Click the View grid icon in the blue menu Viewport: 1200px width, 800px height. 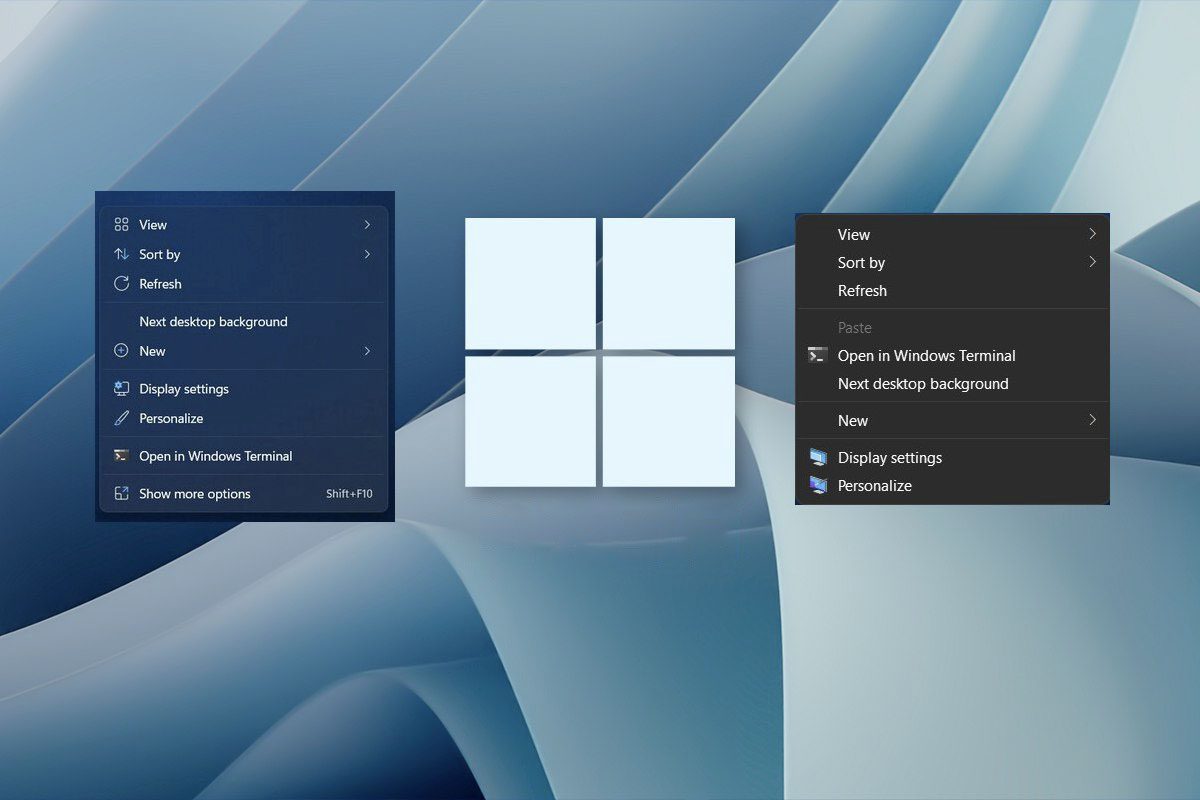coord(121,225)
